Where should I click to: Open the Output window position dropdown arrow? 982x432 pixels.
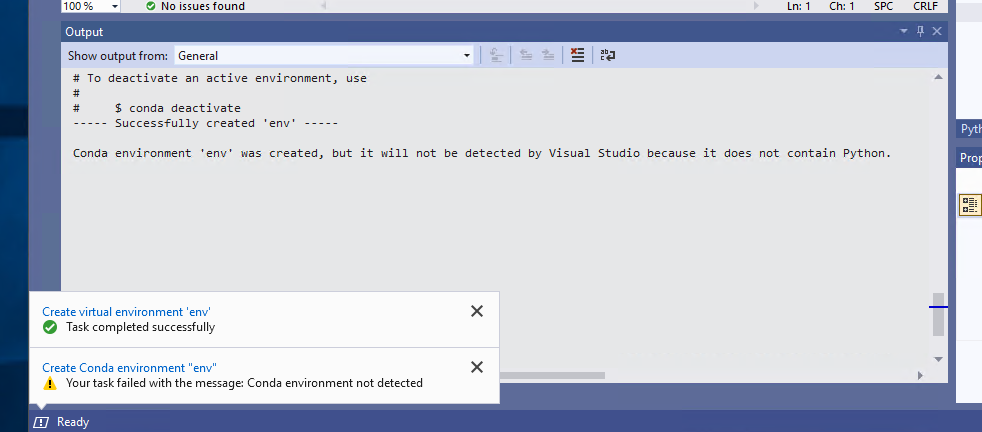coord(904,31)
